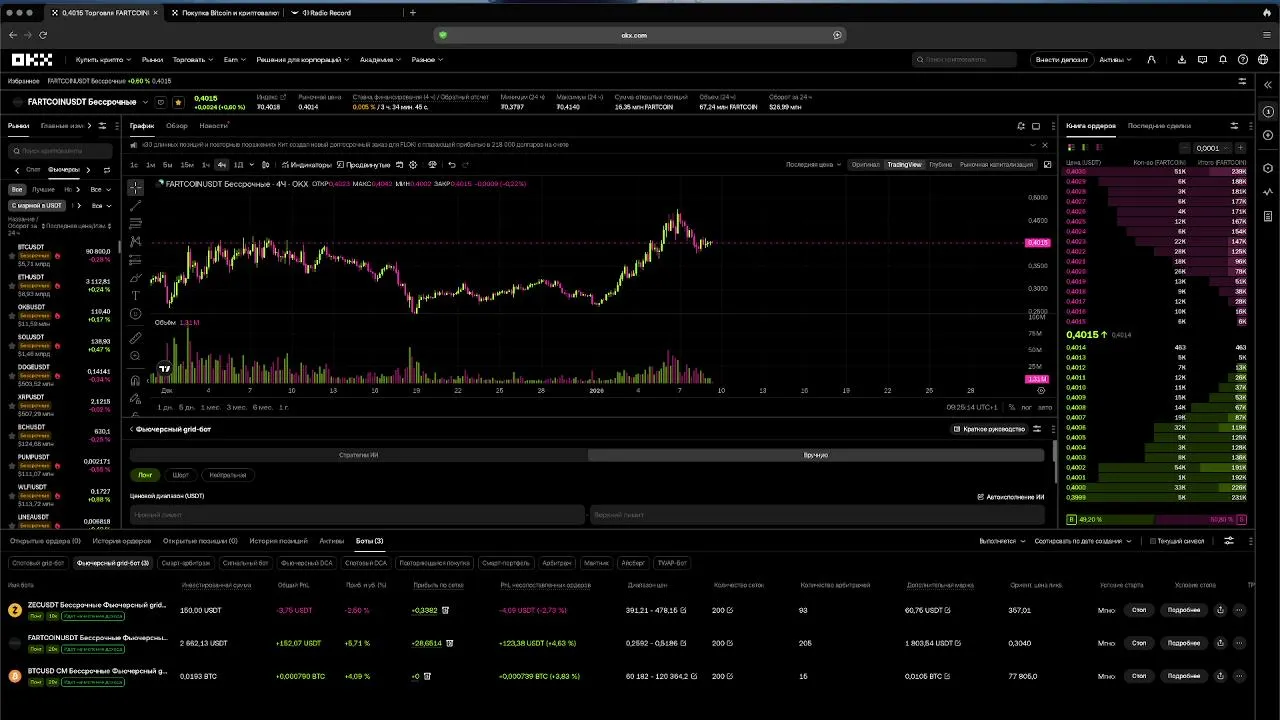The height and width of the screenshot is (720, 1280).
Task: Open the markets panel filter settings icon
Action: click(102, 126)
